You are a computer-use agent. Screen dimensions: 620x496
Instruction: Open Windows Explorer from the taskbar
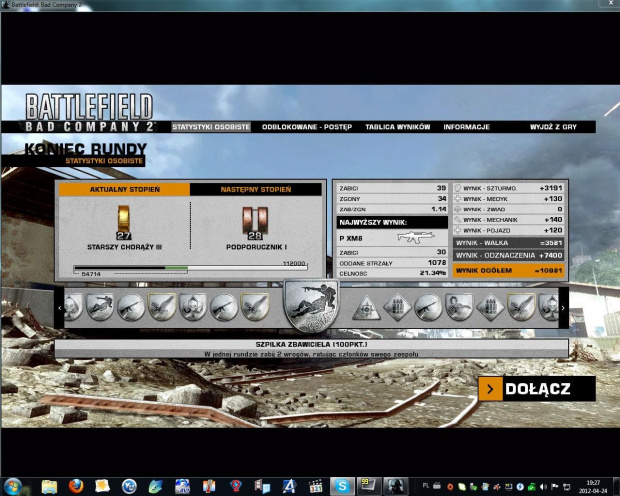49,487
